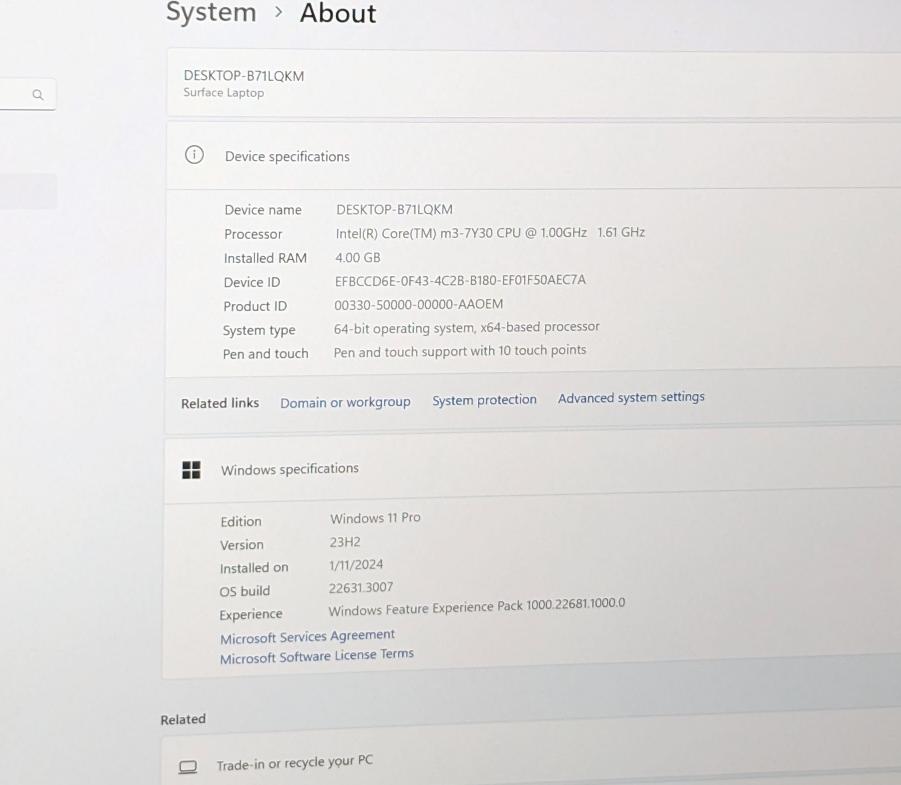Image resolution: width=901 pixels, height=785 pixels.
Task: Click the Windows logo beside Windows specifications
Action: [x=191, y=470]
